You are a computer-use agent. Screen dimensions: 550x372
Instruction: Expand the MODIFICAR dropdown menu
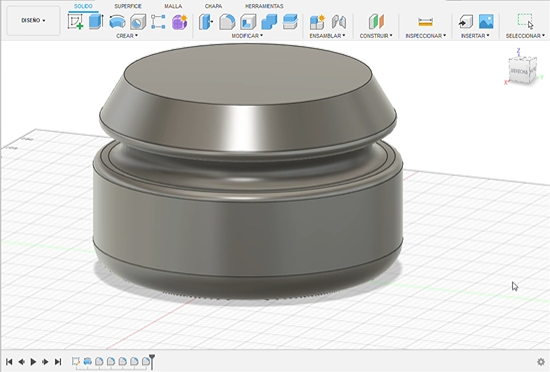pyautogui.click(x=247, y=36)
